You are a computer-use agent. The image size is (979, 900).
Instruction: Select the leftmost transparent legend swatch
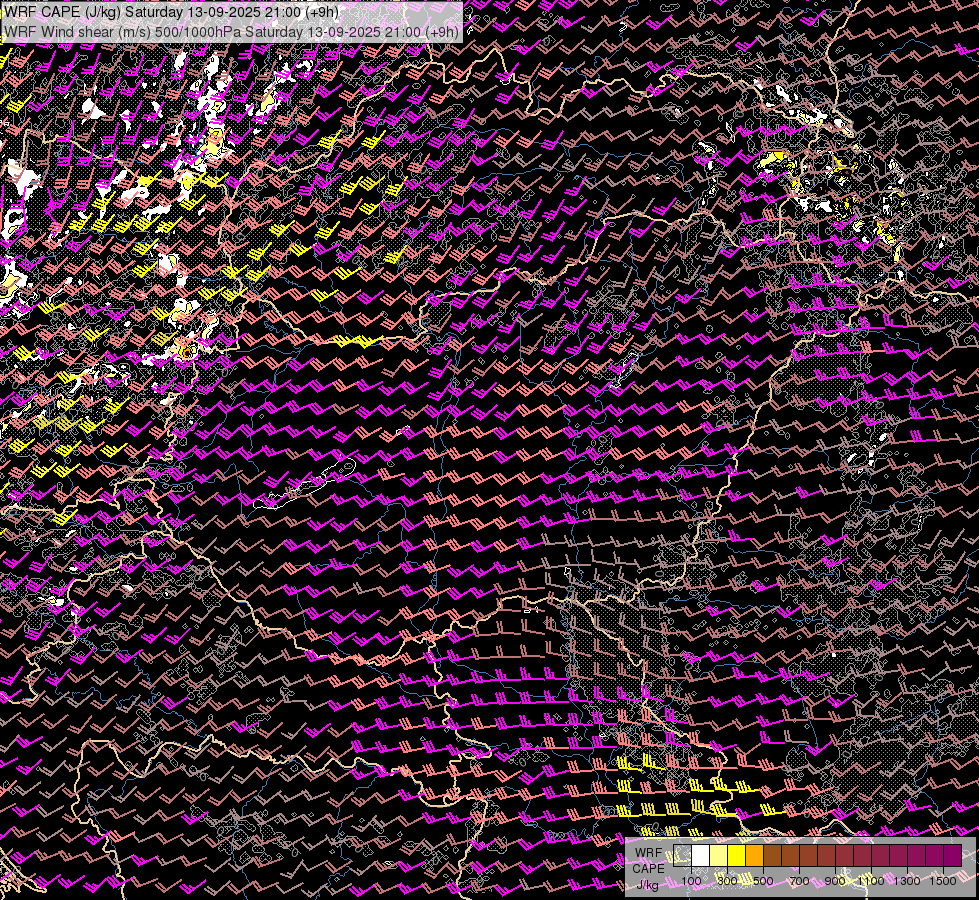(x=682, y=856)
